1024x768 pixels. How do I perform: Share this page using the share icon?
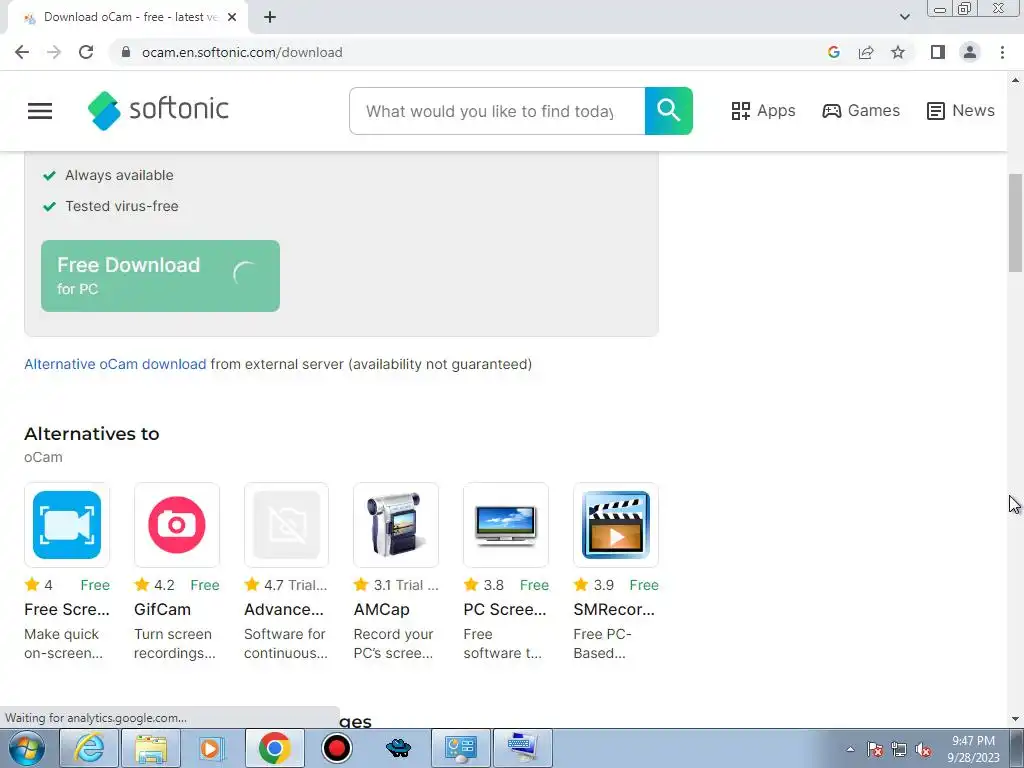866,52
